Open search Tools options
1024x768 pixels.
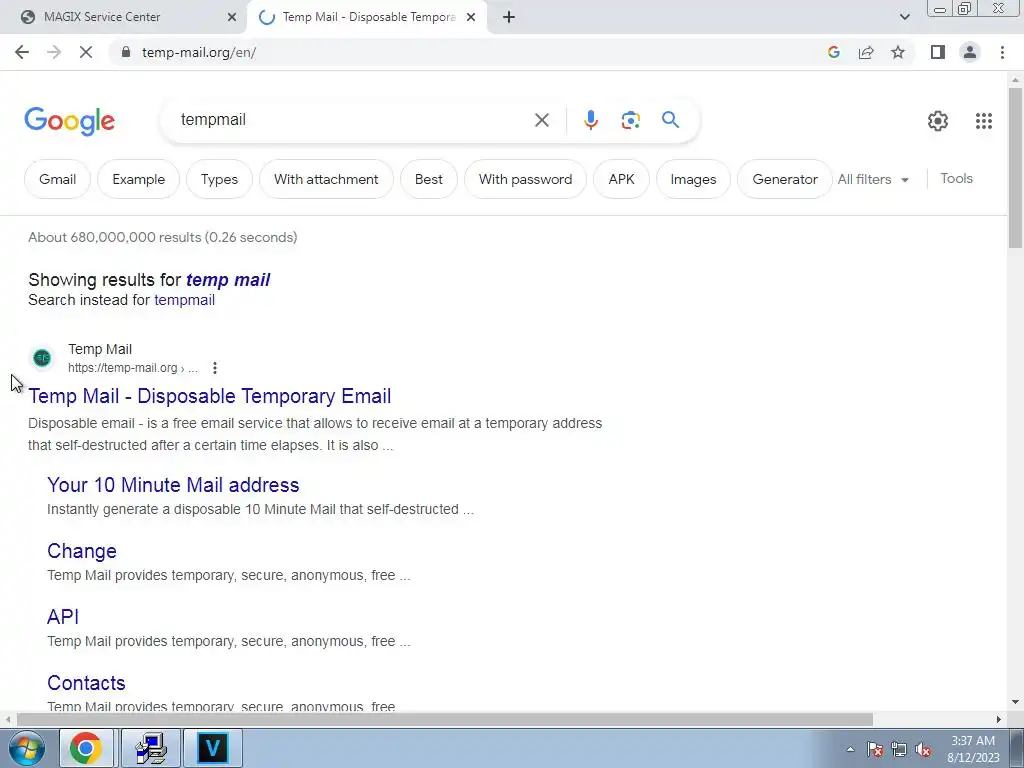coord(956,178)
